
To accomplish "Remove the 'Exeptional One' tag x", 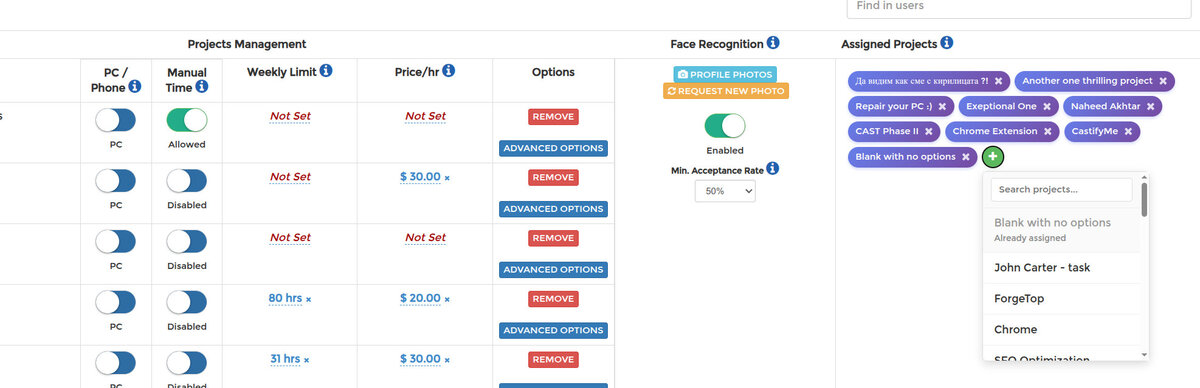I will (1047, 106).
